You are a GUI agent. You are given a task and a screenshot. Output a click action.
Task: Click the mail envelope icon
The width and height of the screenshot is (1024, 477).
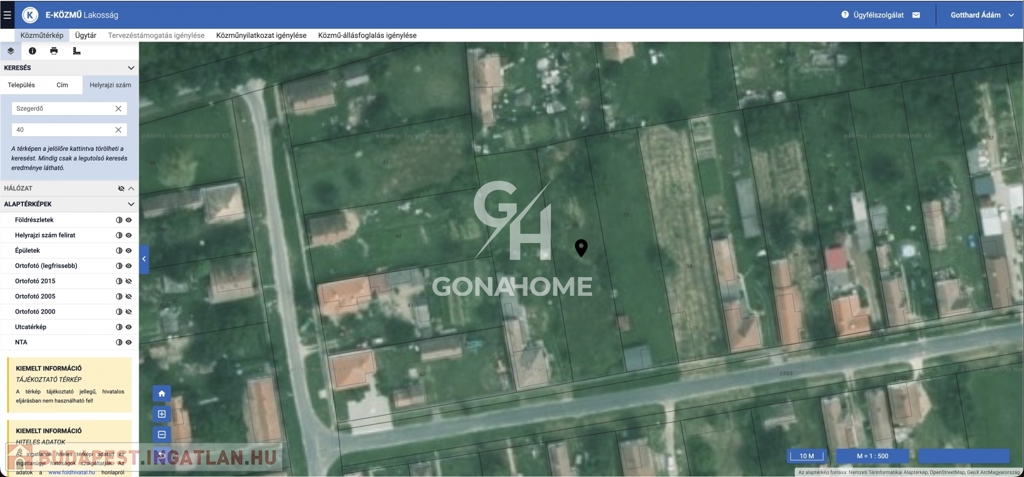[916, 15]
